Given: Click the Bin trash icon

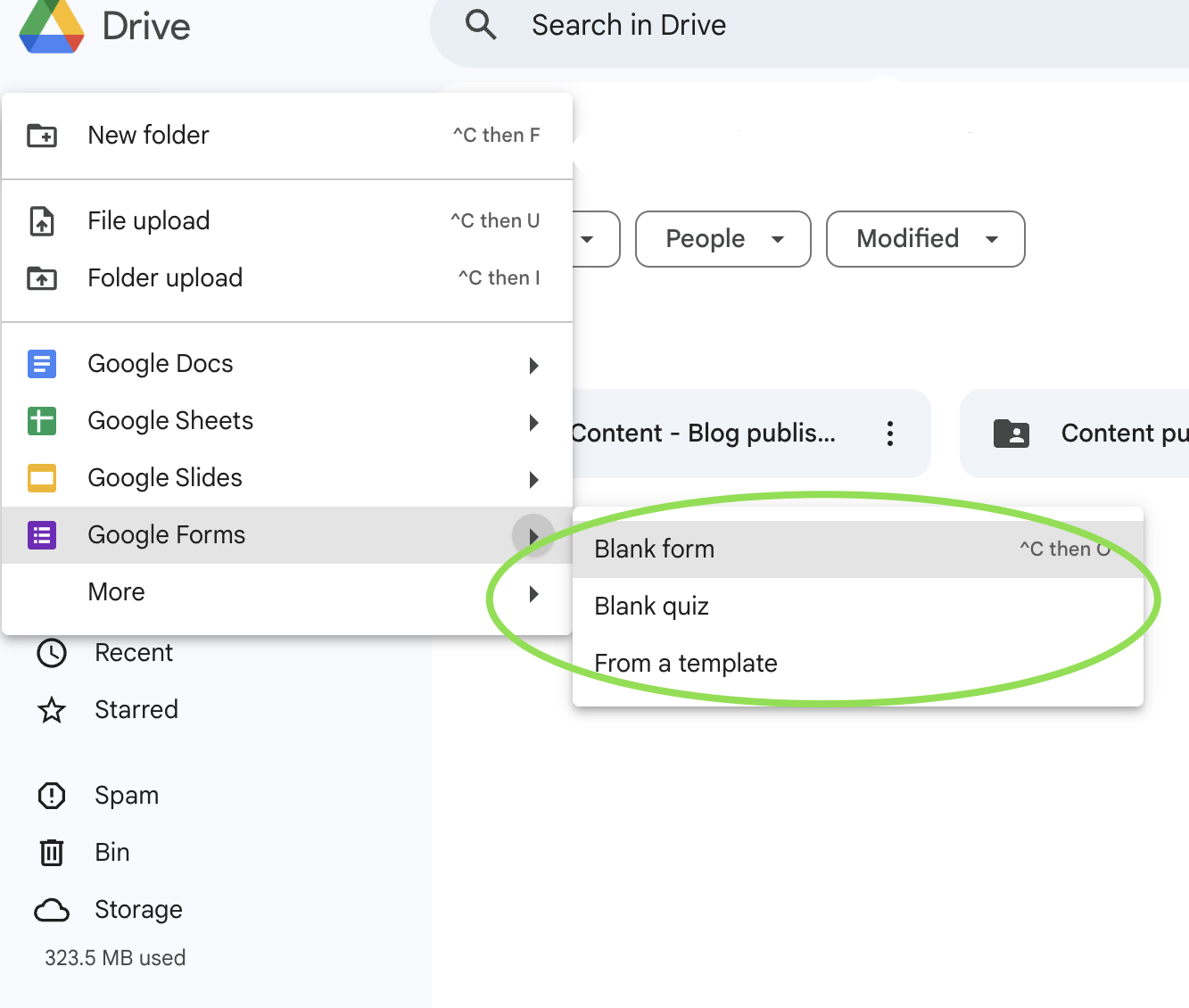Looking at the screenshot, I should [52, 853].
